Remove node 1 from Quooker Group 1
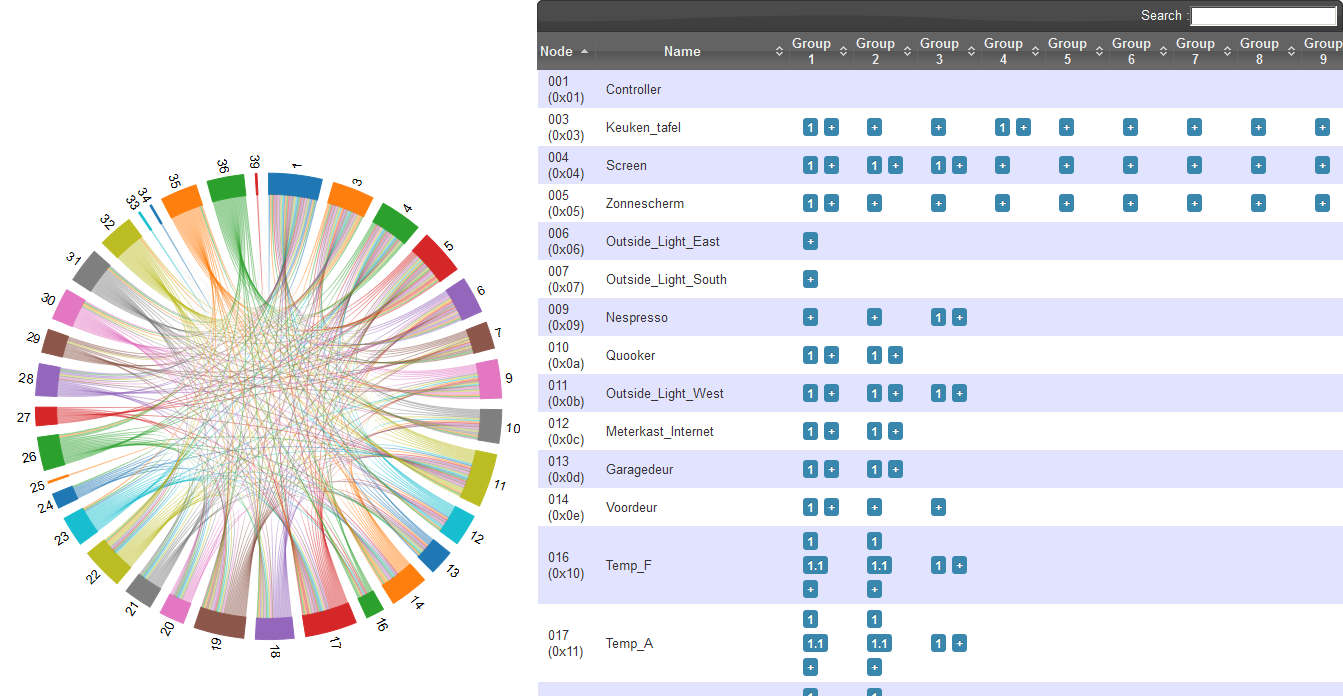 (810, 355)
